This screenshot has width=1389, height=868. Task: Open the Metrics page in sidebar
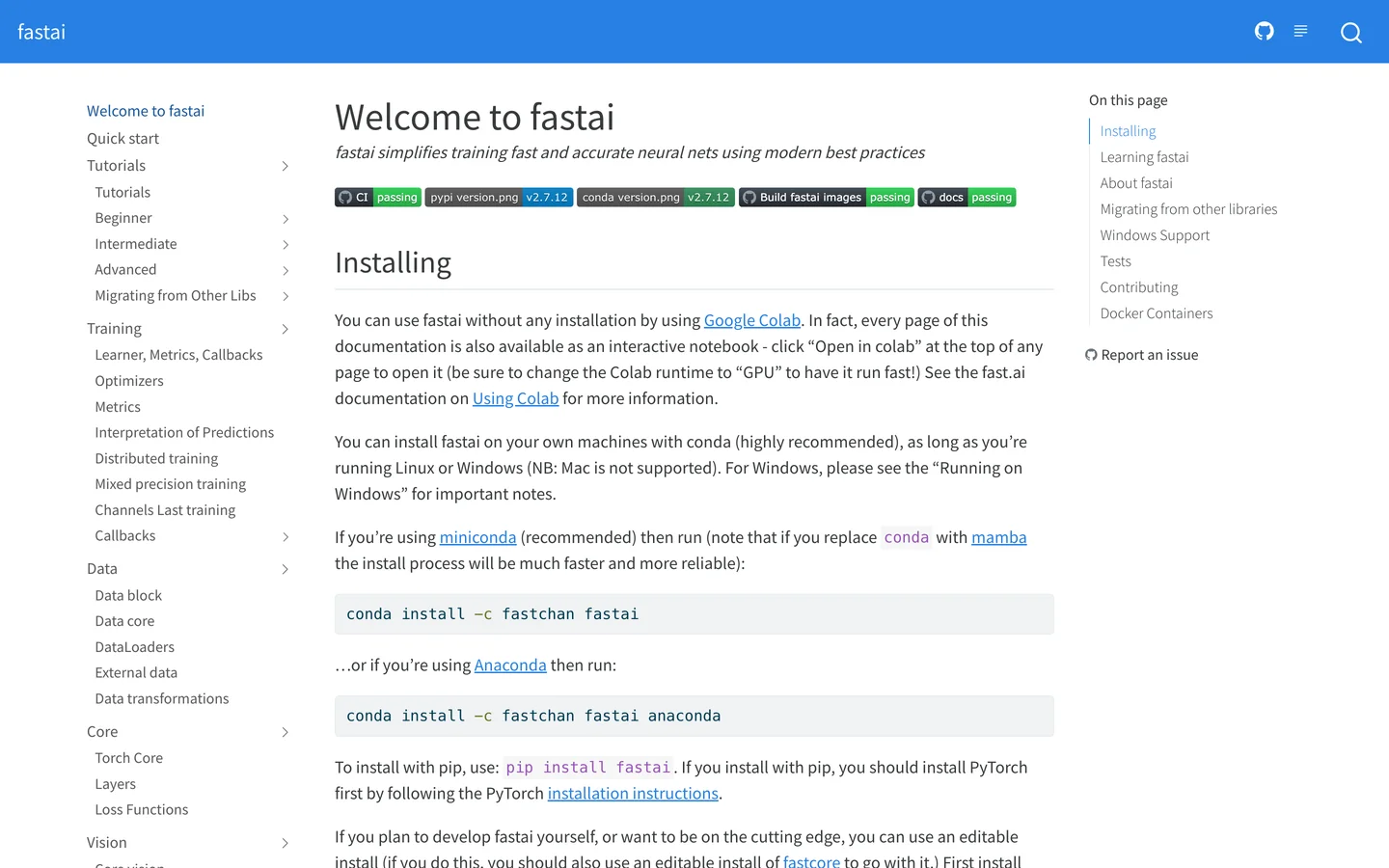tap(118, 407)
